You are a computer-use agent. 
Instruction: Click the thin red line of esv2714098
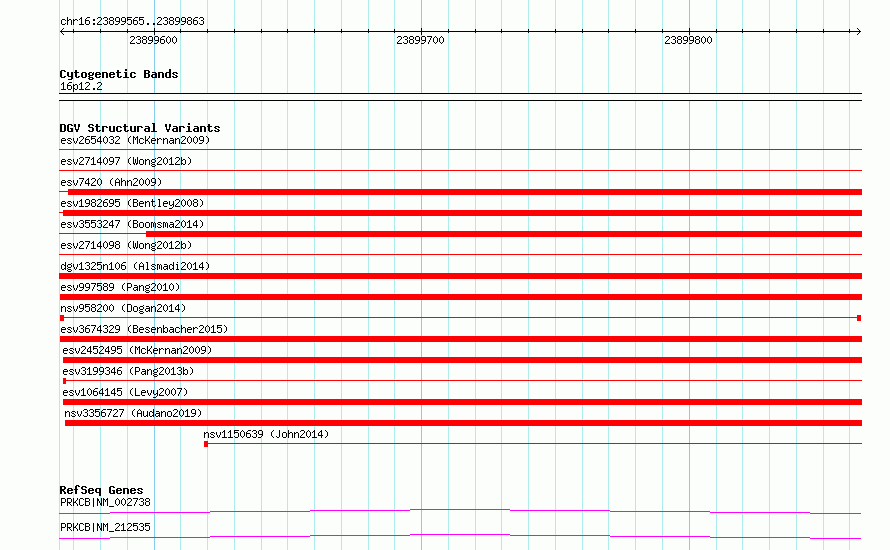(461, 255)
